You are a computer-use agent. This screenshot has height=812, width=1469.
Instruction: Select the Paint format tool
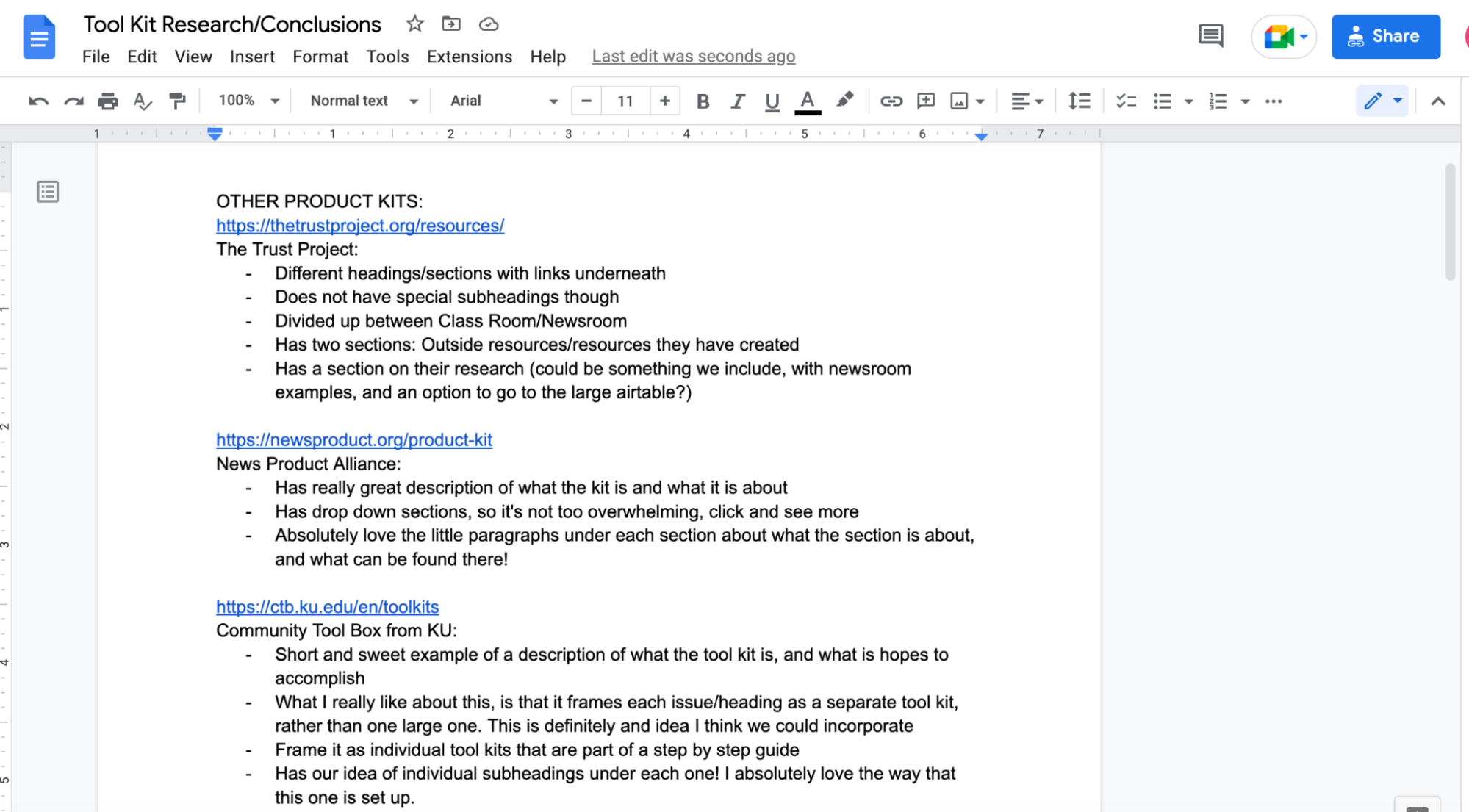pos(176,101)
